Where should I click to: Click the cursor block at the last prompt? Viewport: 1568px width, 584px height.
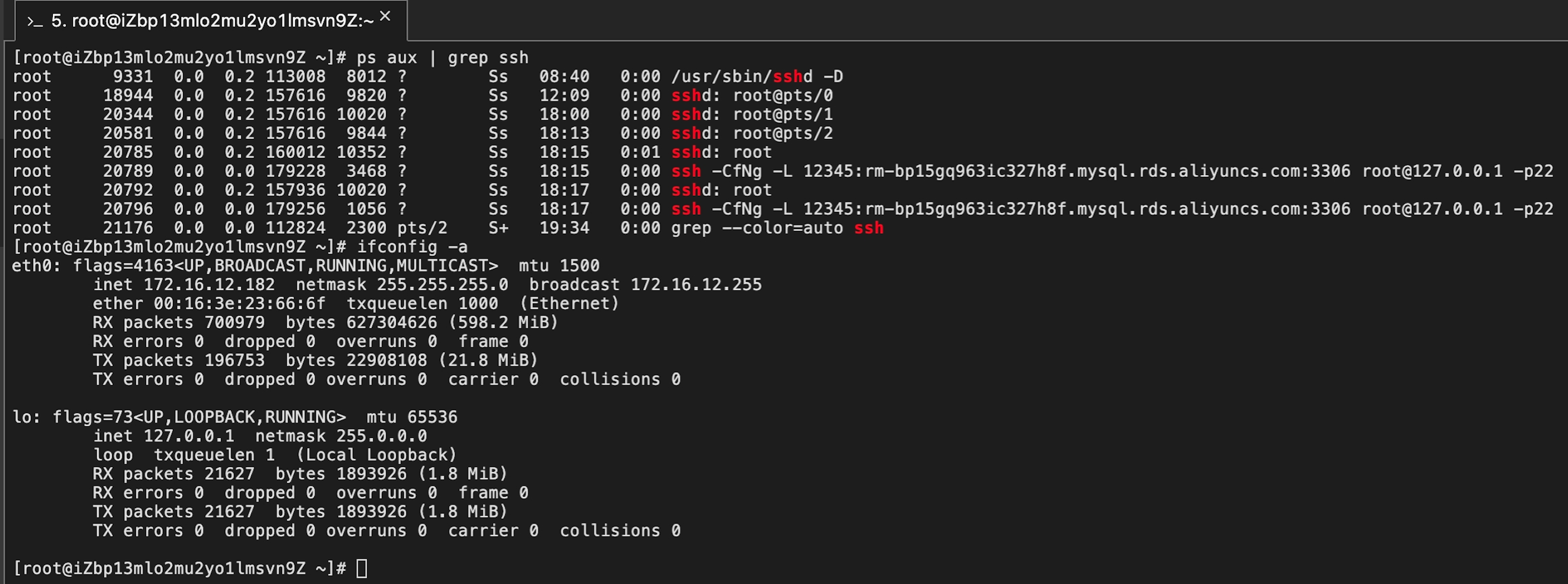click(362, 569)
